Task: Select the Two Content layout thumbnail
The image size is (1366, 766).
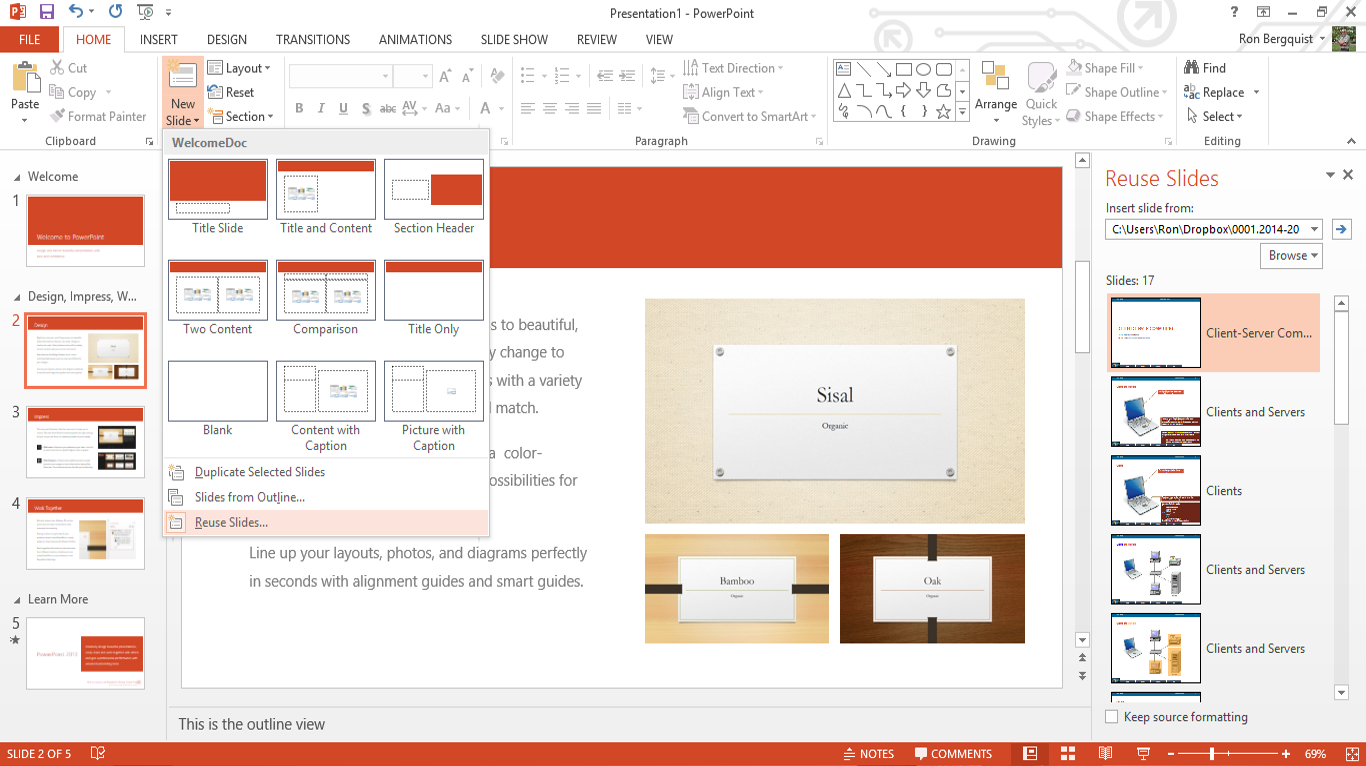Action: point(218,290)
